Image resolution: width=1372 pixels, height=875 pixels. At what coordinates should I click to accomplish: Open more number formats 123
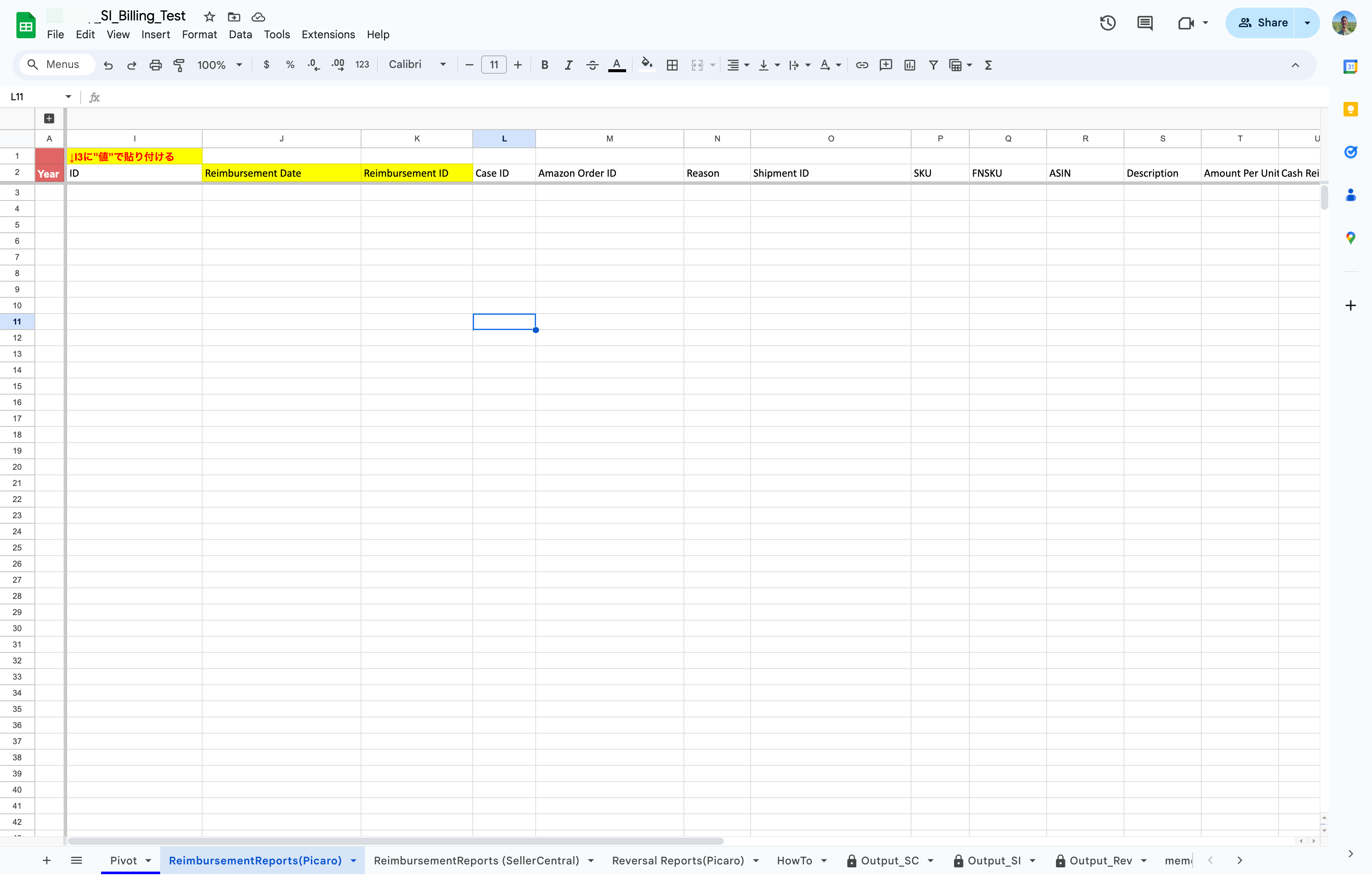click(362, 65)
